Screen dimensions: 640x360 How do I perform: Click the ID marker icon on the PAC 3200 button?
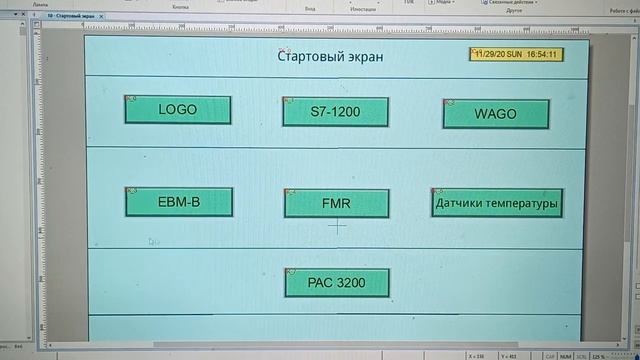click(x=291, y=271)
